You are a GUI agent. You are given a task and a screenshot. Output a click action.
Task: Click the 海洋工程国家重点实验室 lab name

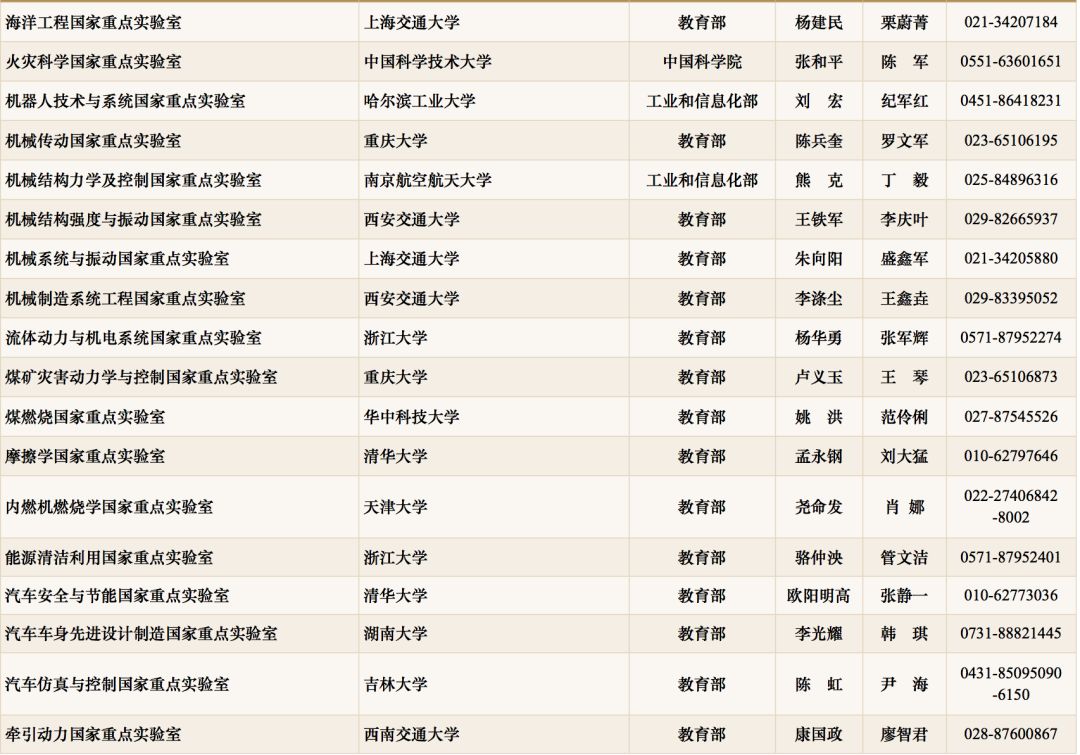click(x=94, y=22)
